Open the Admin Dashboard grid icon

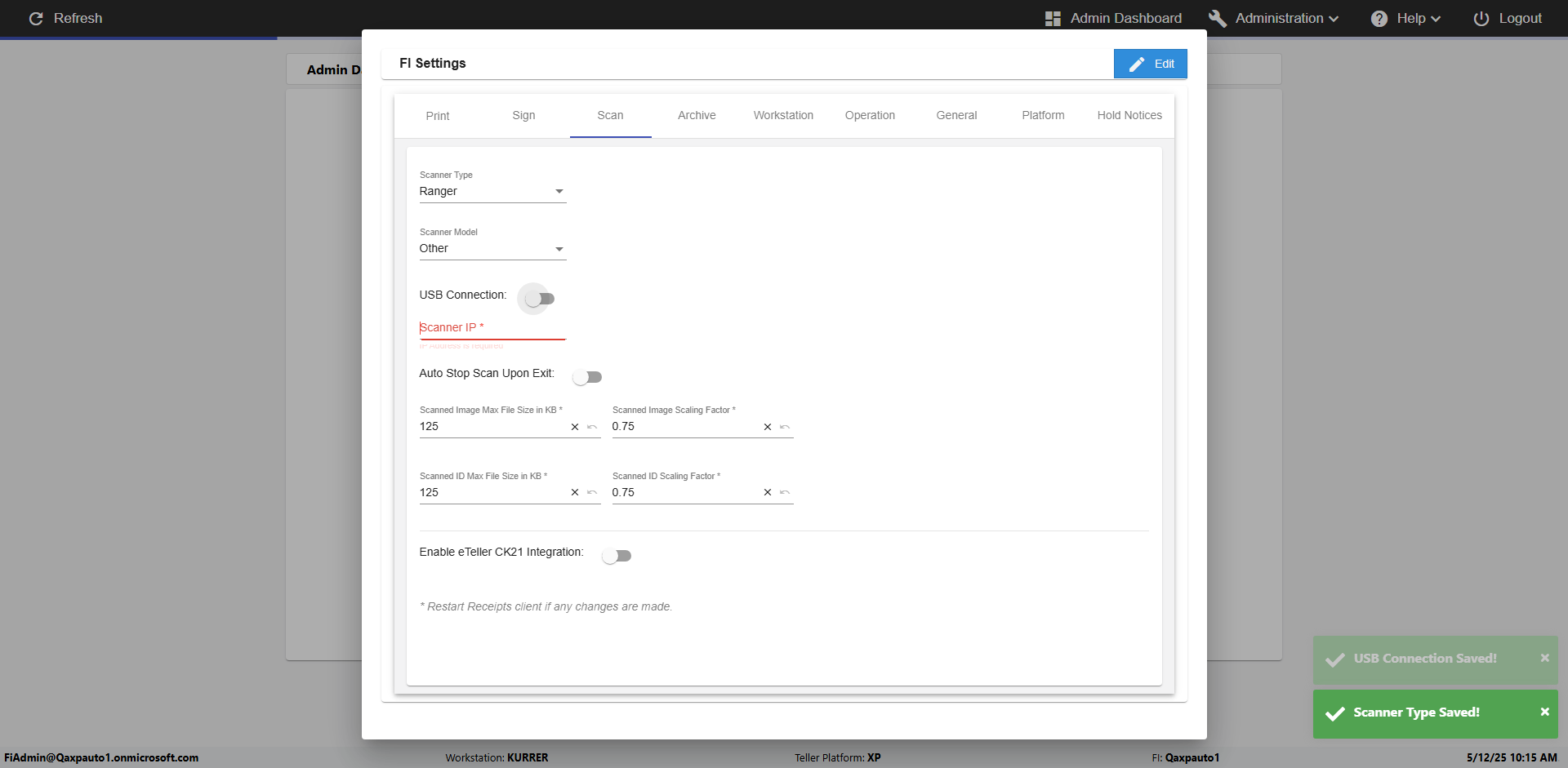pos(1053,18)
